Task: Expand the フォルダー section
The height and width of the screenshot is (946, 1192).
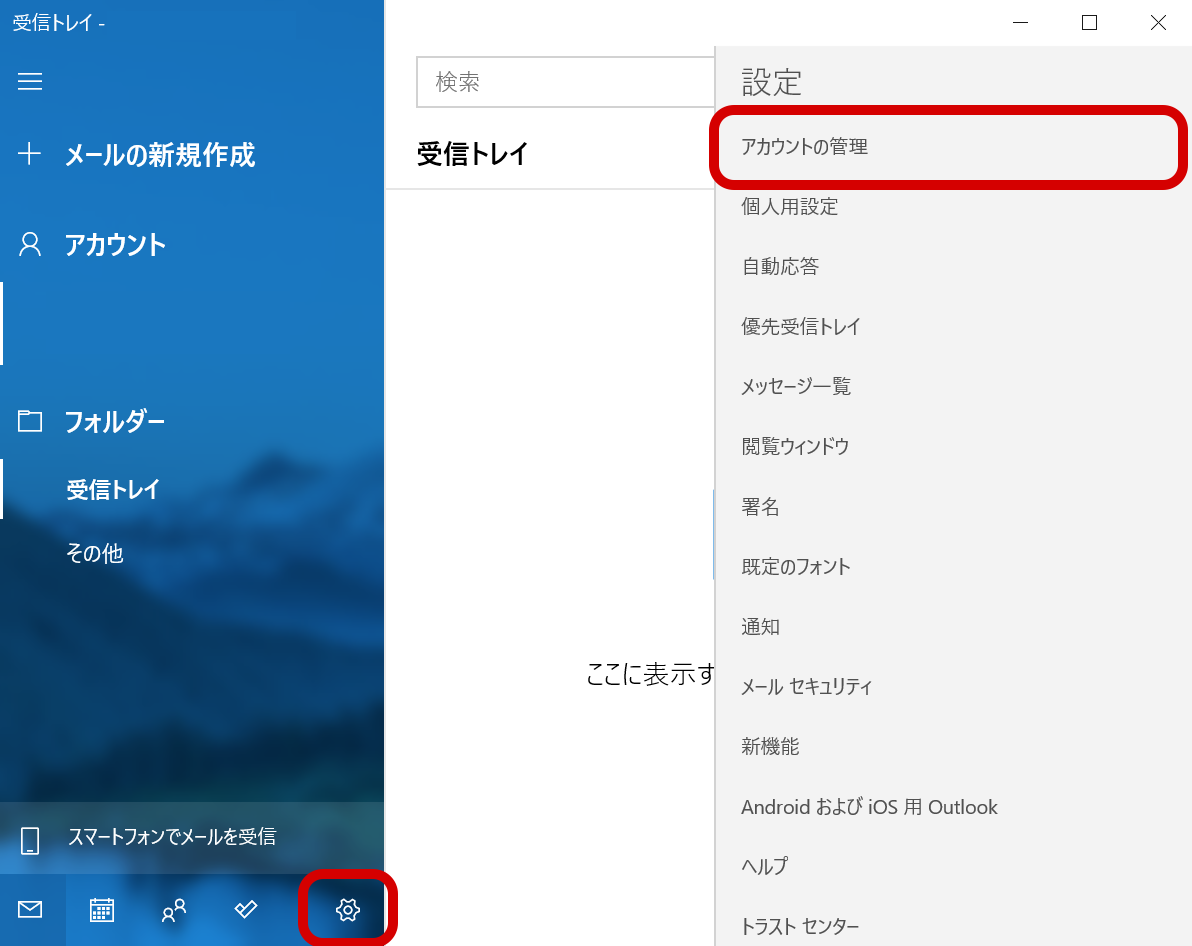Action: coord(115,421)
